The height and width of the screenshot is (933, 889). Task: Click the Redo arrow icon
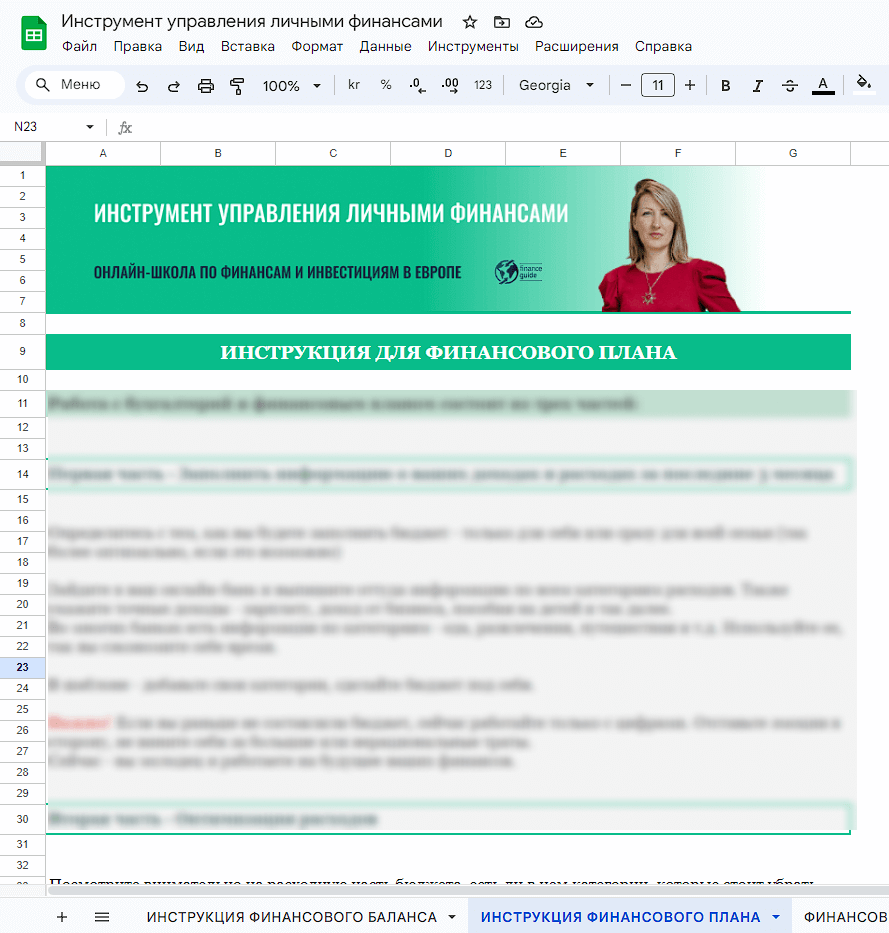point(174,86)
